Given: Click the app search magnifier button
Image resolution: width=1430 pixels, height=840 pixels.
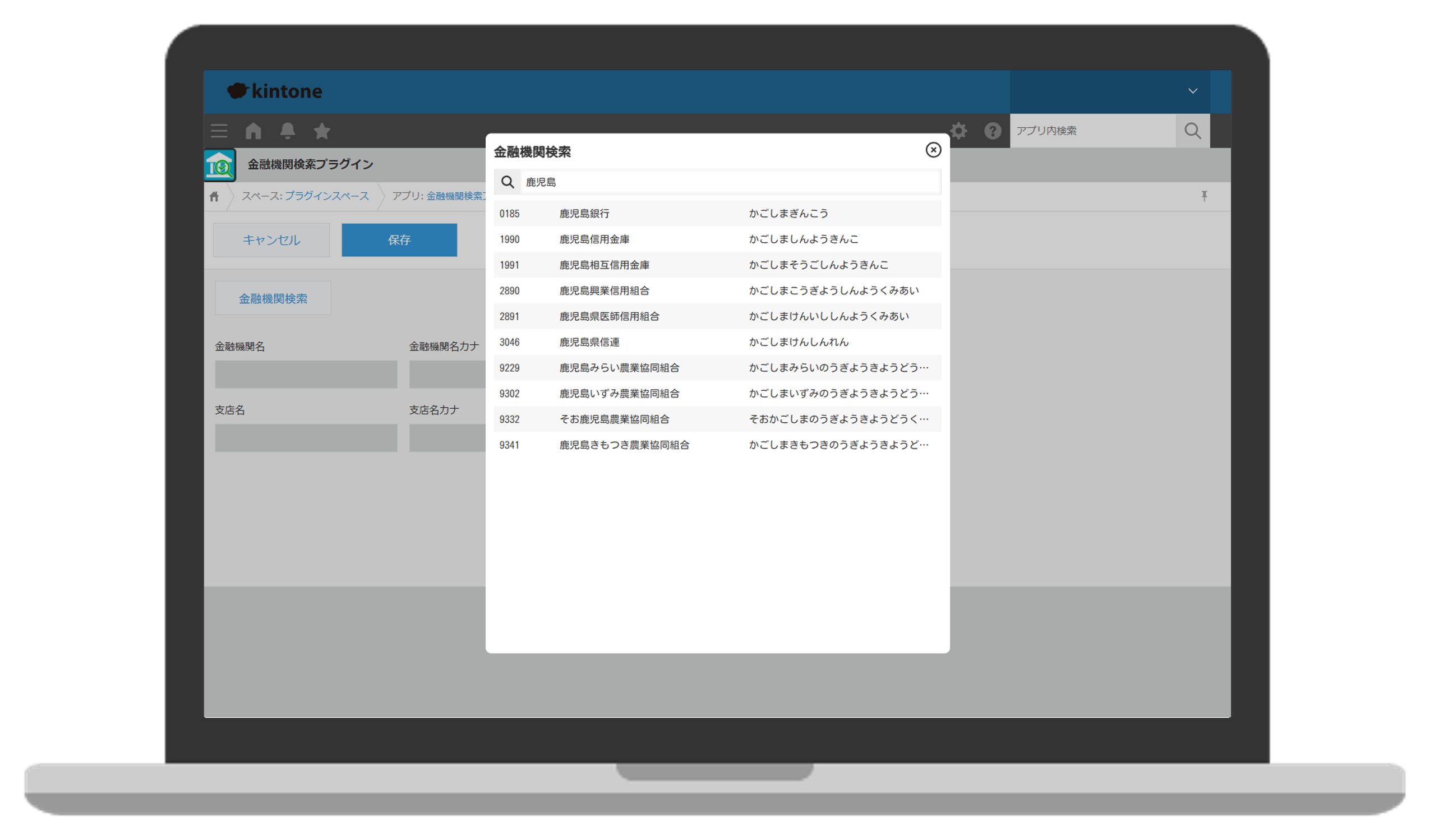Looking at the screenshot, I should [x=1192, y=131].
